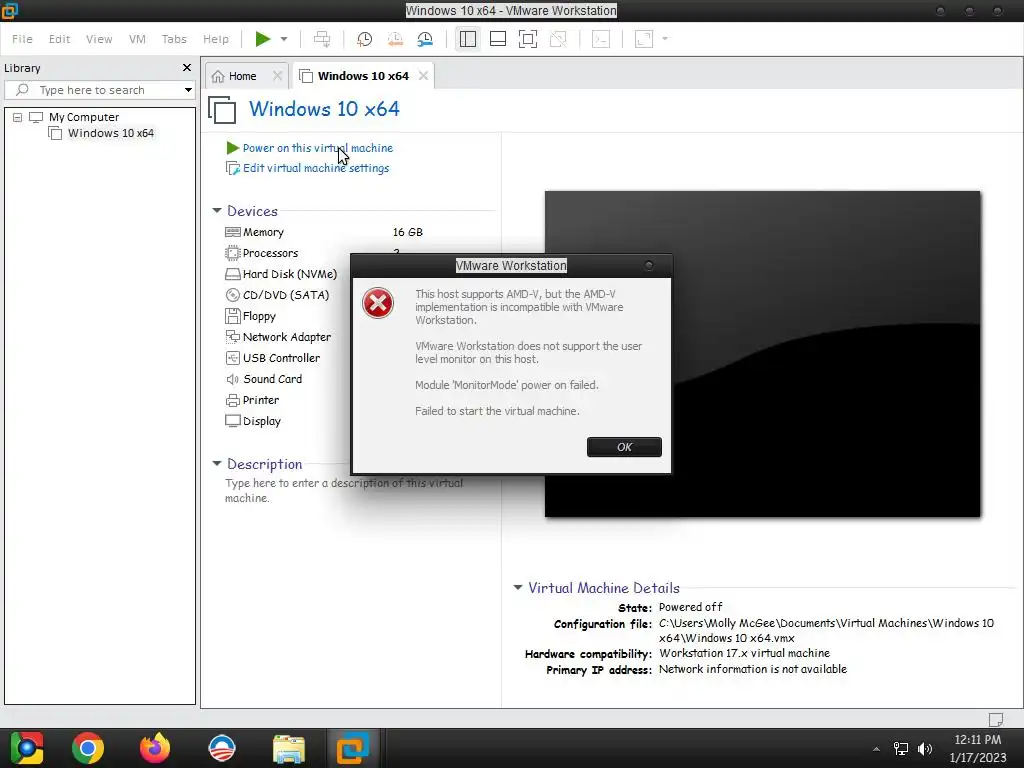Click the black VM screen preview
The image size is (1024, 768).
coord(762,354)
